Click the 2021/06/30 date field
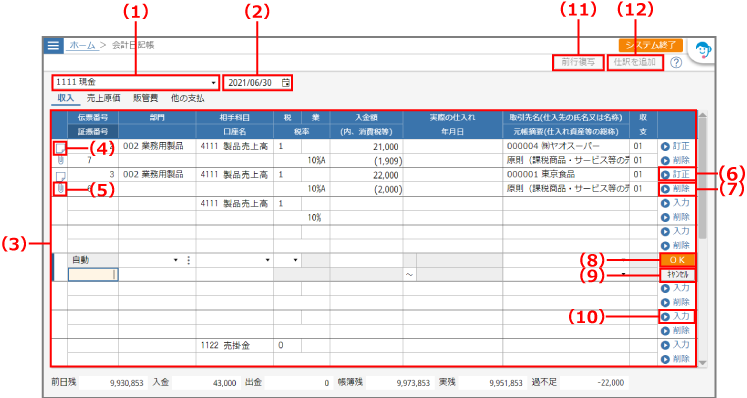Viewport: 747px width, 398px height. tap(257, 83)
